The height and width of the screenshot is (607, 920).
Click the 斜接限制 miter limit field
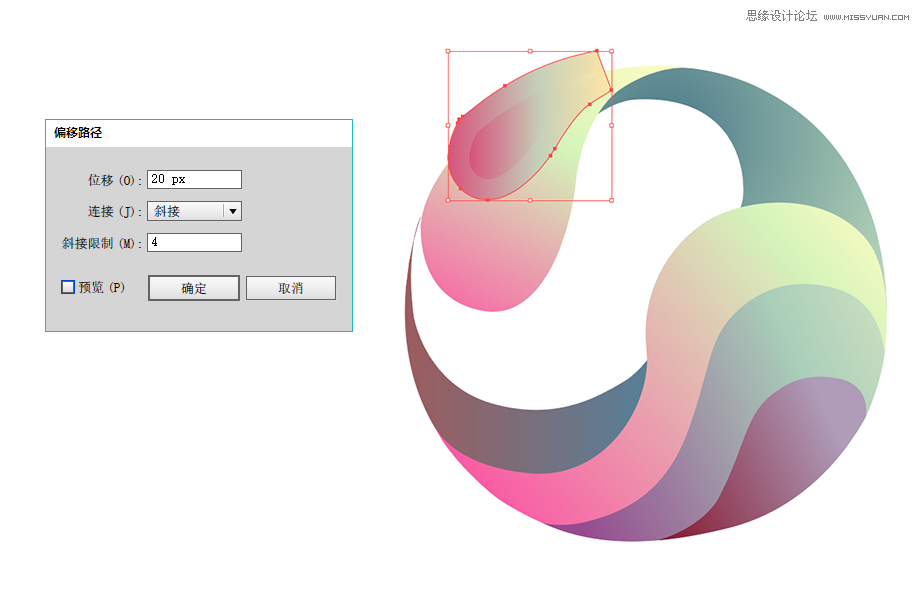point(194,242)
